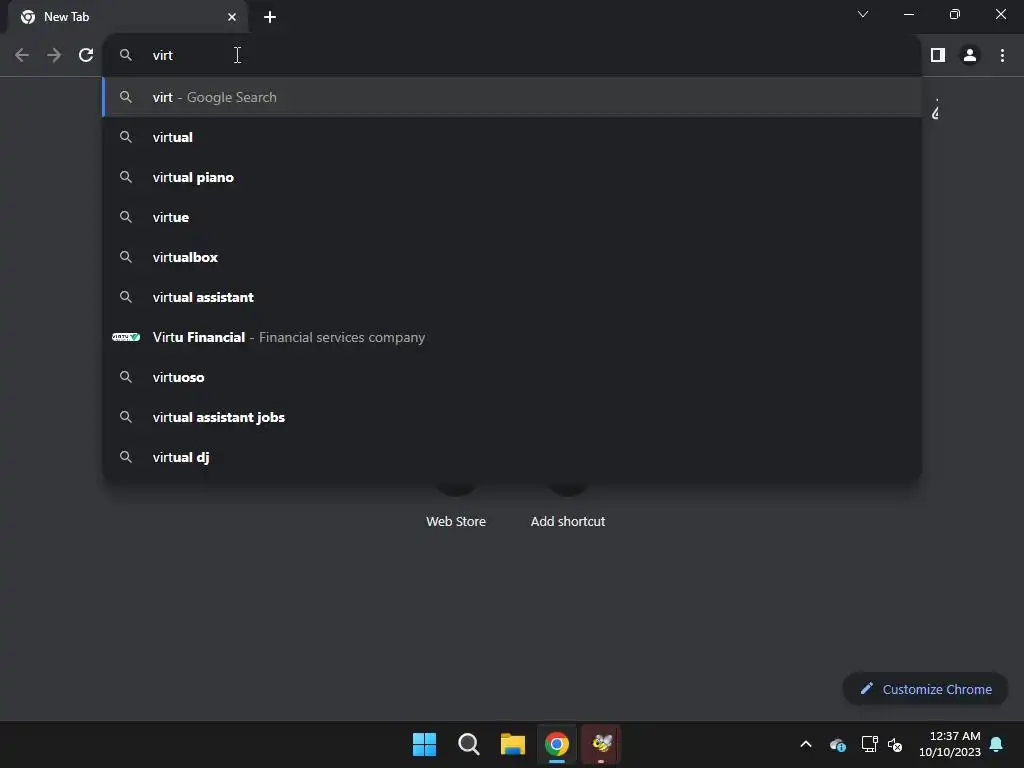Click the Virtu Financial logo icon
Image resolution: width=1024 pixels, height=768 pixels.
coord(126,337)
